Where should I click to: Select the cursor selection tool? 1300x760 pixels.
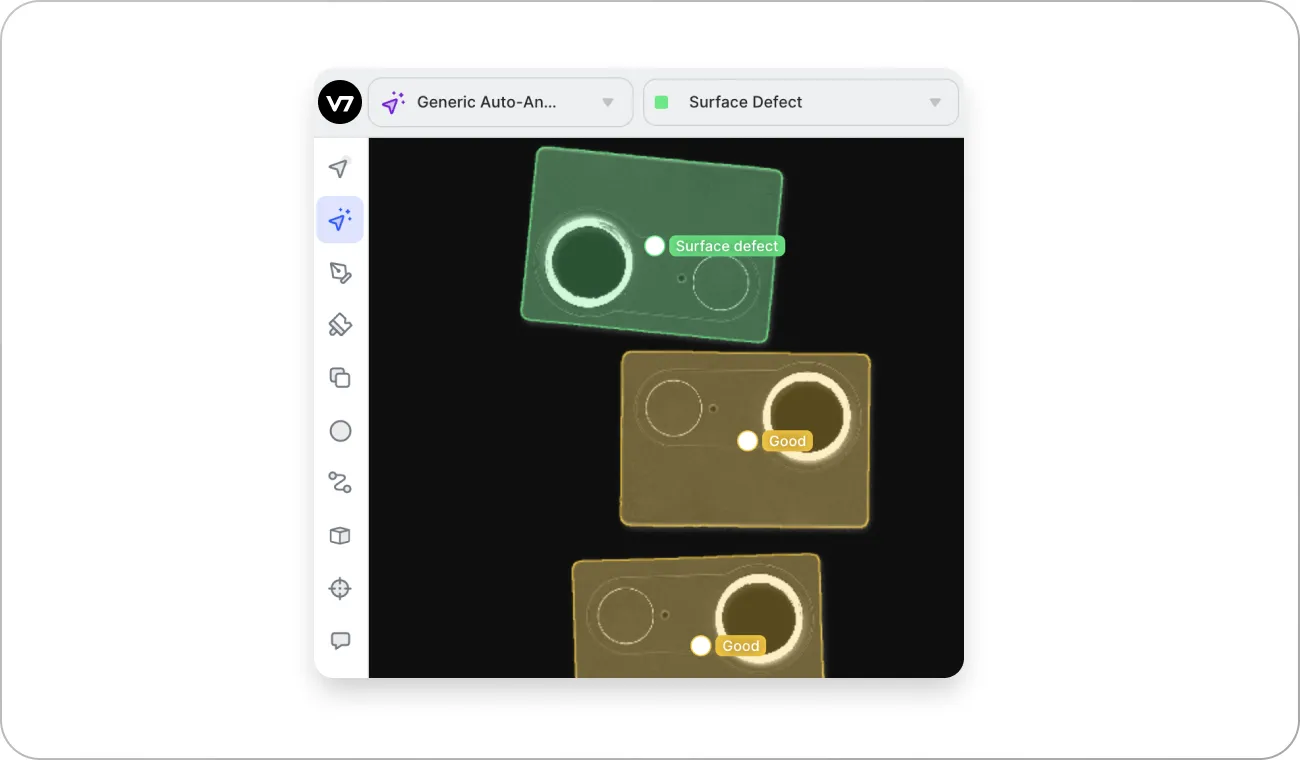pos(340,167)
